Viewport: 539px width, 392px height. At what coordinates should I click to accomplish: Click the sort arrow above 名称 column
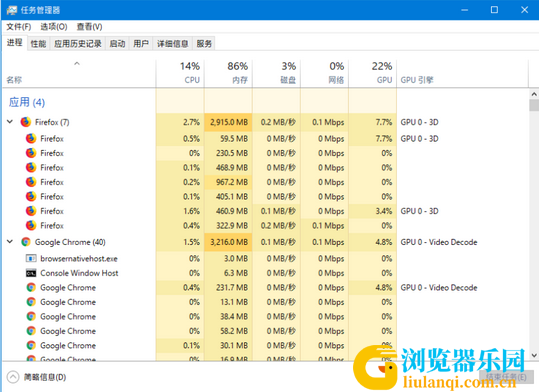click(x=77, y=64)
